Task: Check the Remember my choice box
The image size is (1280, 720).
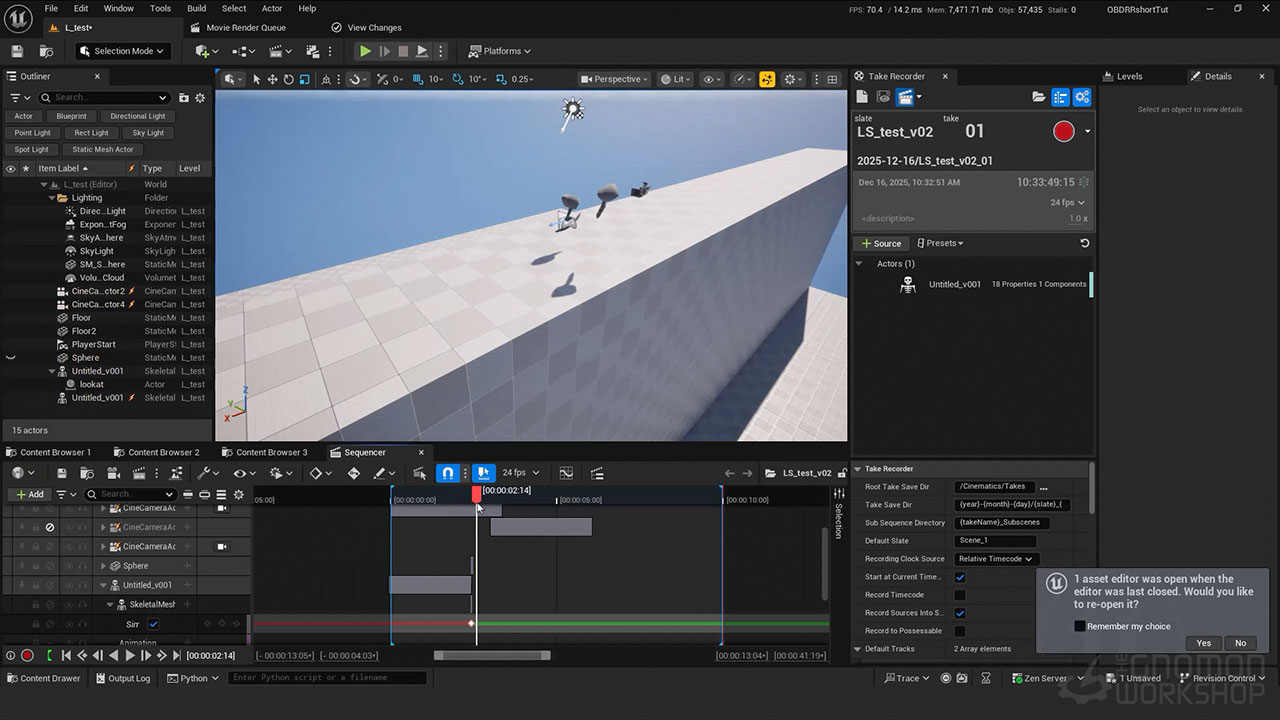Action: pos(1080,626)
